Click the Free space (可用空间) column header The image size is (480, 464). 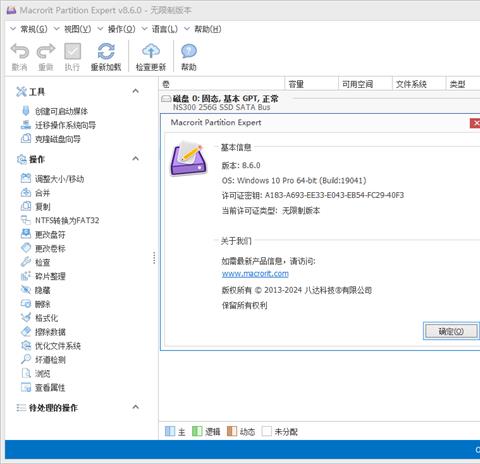point(365,84)
